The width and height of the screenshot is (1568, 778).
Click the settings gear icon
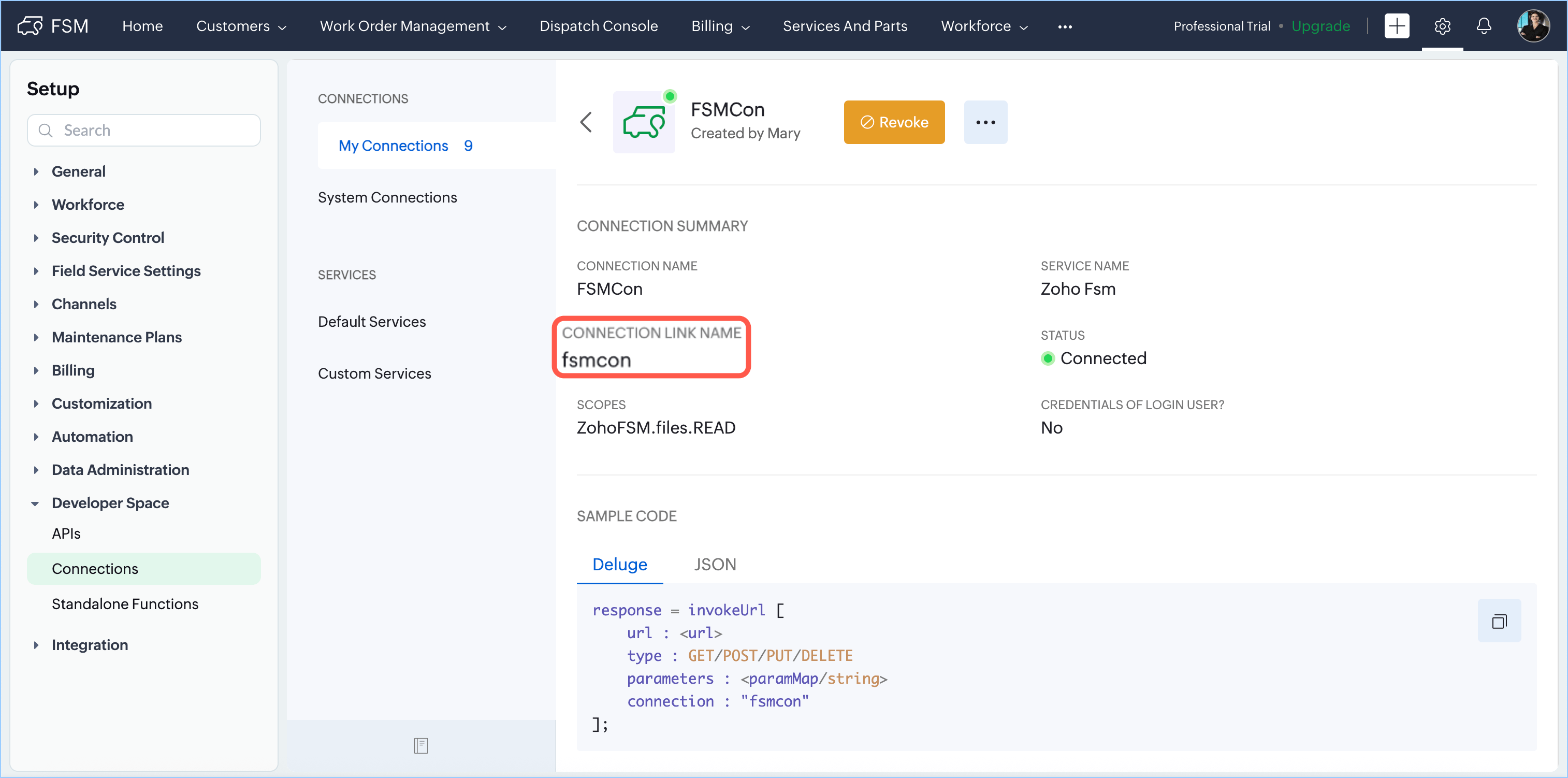coord(1442,26)
